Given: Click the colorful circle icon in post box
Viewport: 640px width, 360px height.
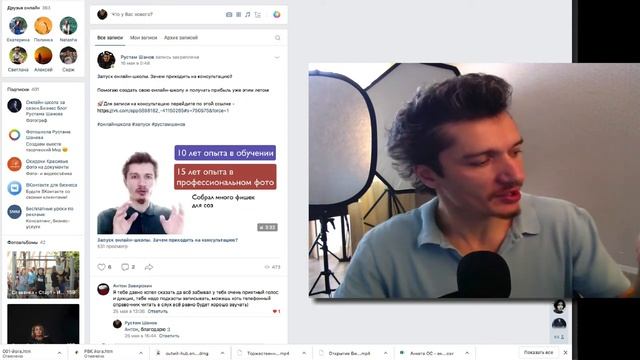Looking at the screenshot, I should (x=277, y=14).
